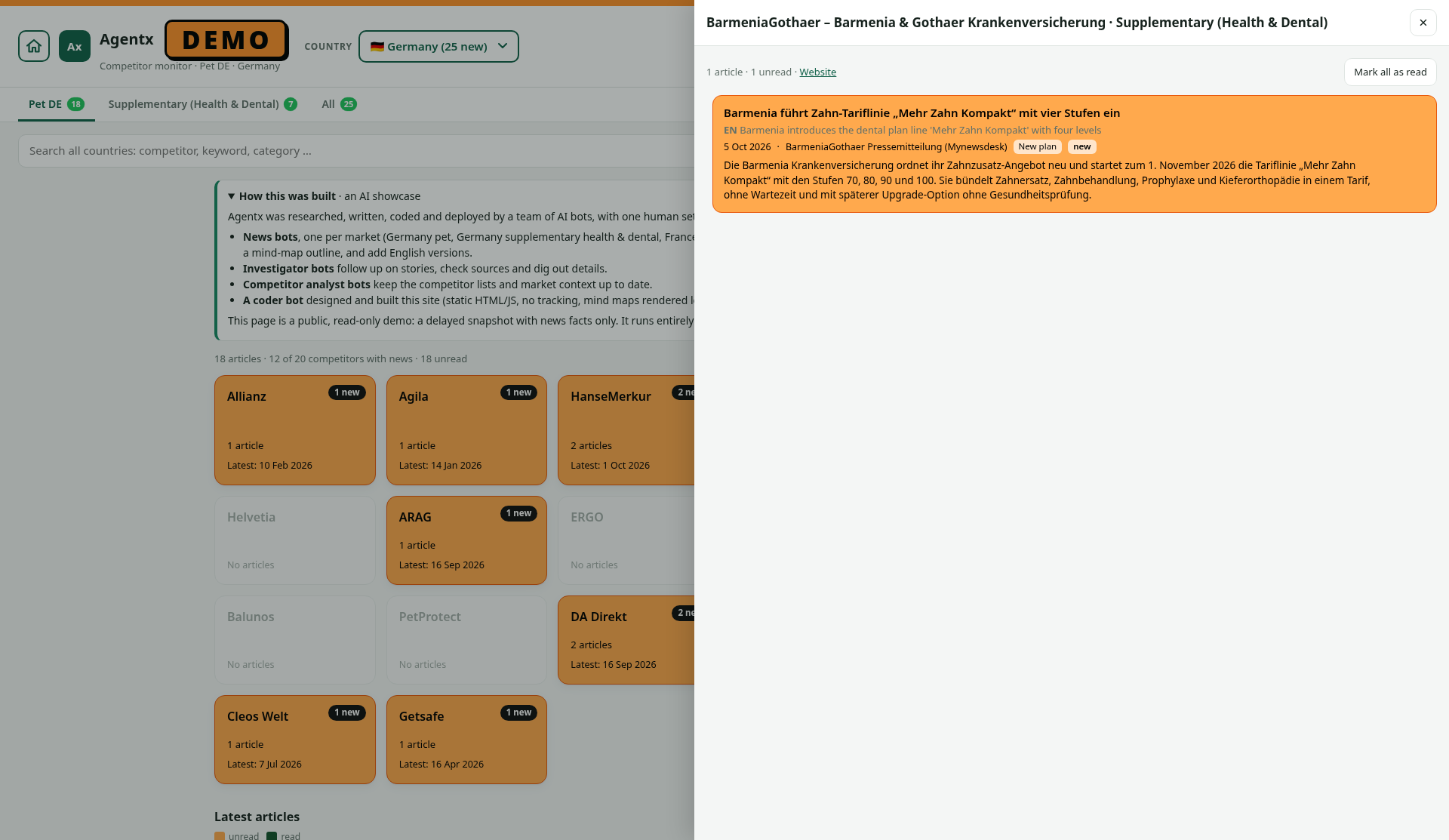Collapse the 'How this was built' section
The width and height of the screenshot is (1449, 840).
(x=324, y=196)
